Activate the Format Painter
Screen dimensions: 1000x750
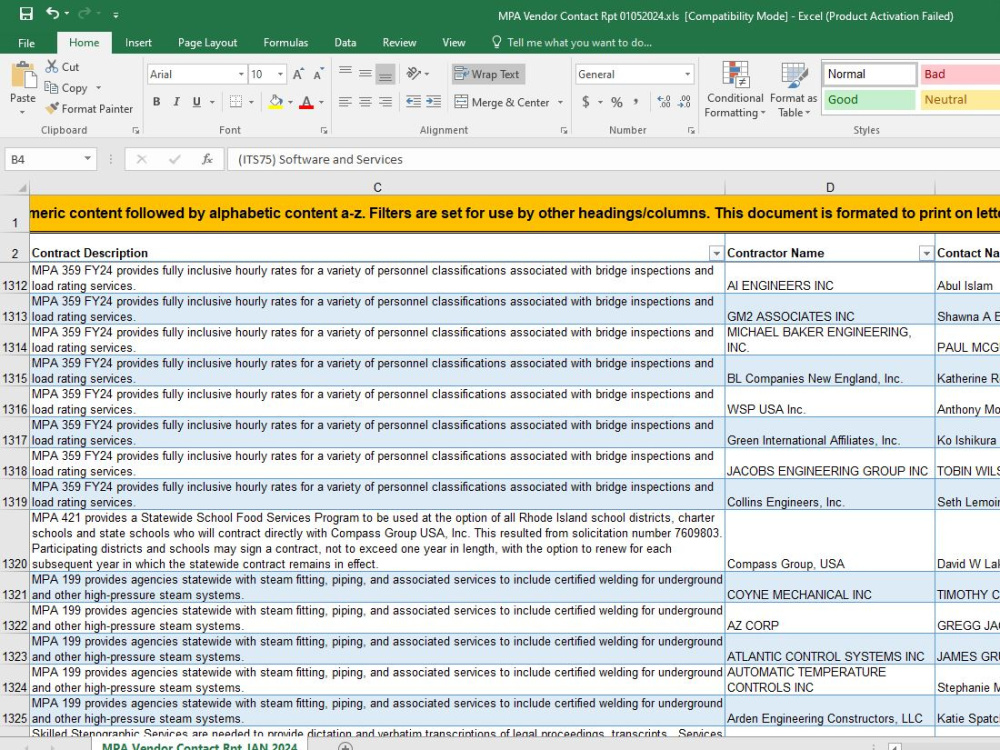(x=89, y=109)
